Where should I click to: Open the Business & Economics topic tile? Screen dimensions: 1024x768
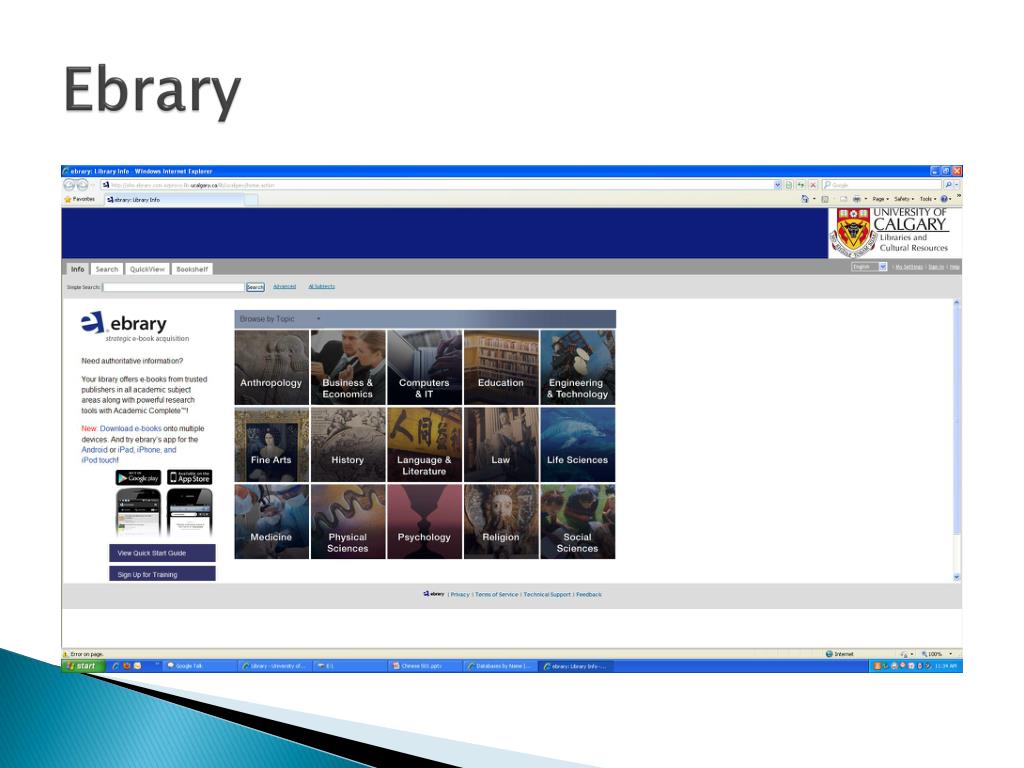click(x=348, y=368)
